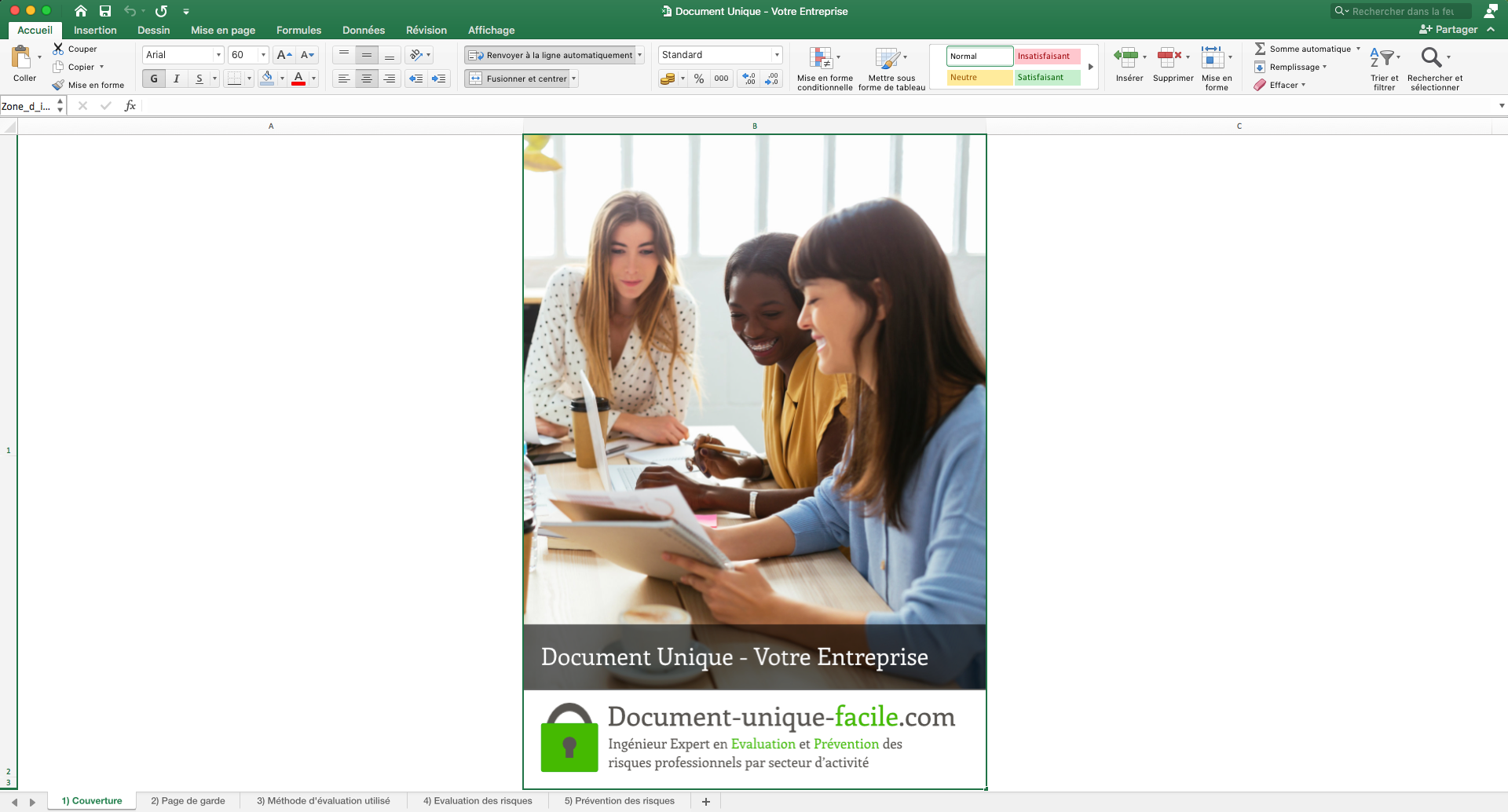The image size is (1508, 812).
Task: Open the Mise en forme conditionnelle tool
Action: click(824, 67)
